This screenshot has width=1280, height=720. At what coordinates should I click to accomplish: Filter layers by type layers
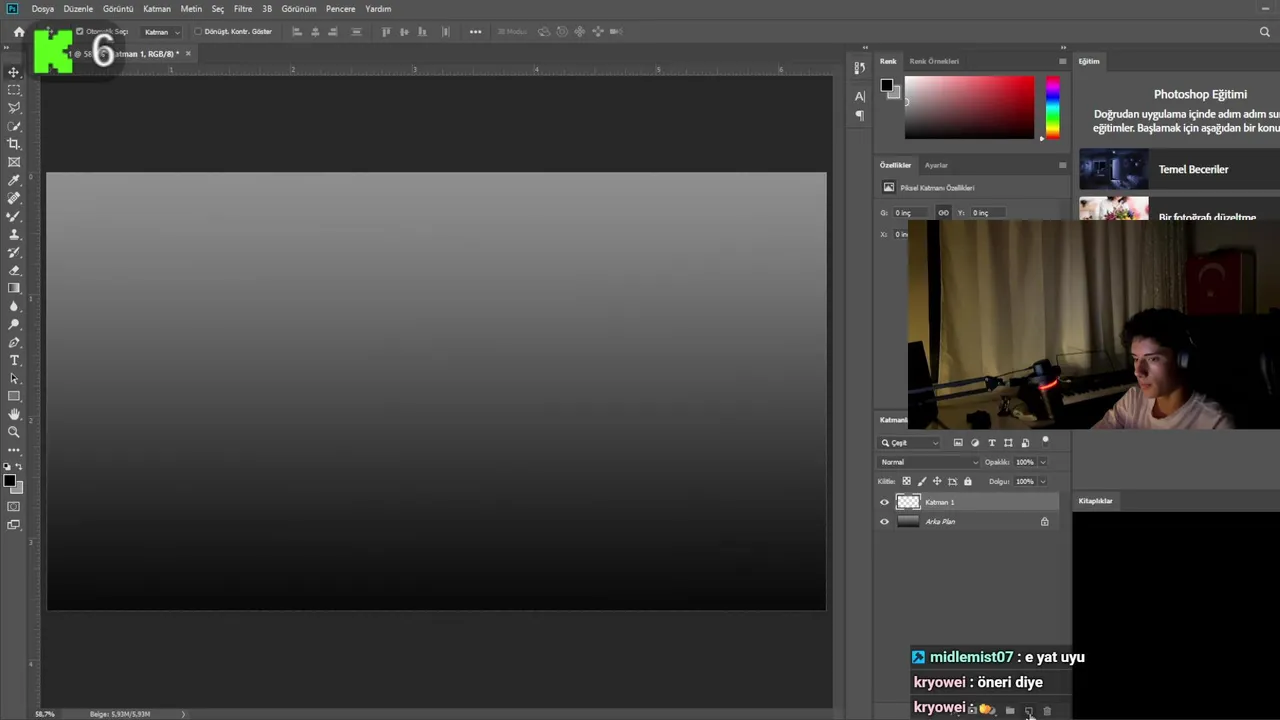click(x=992, y=442)
